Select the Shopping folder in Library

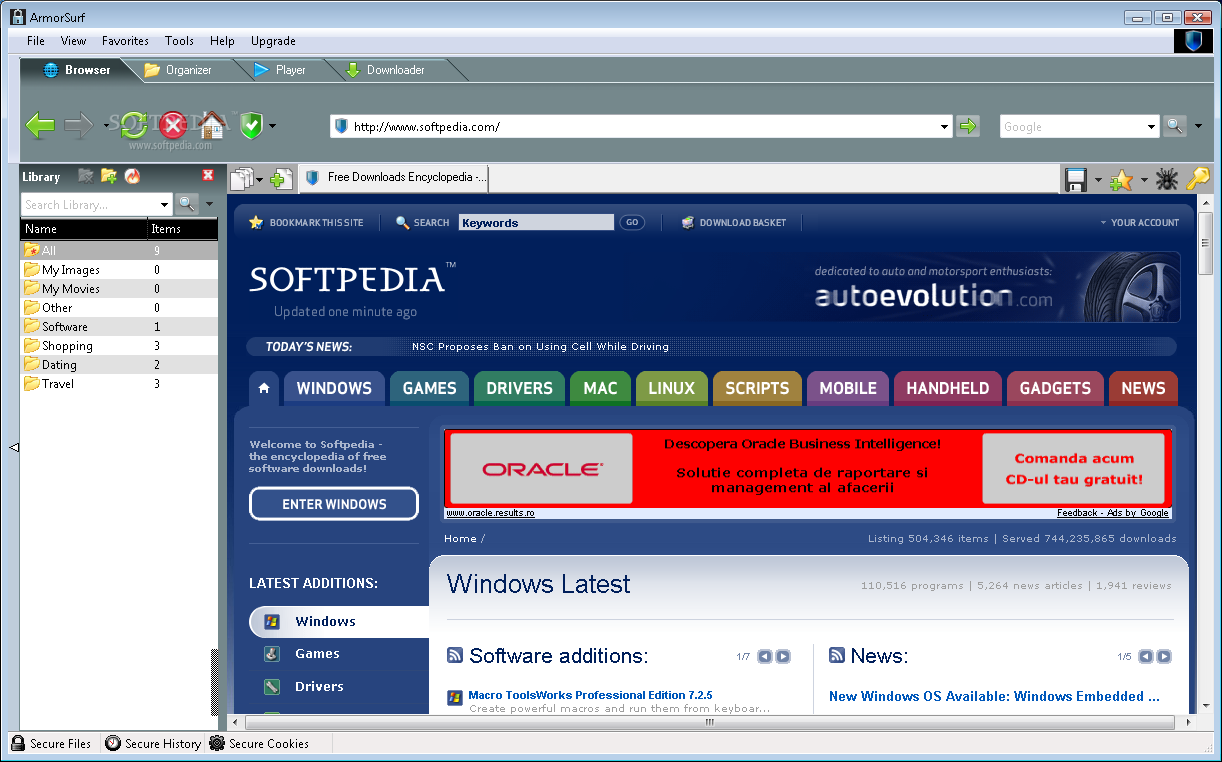[x=119, y=346]
